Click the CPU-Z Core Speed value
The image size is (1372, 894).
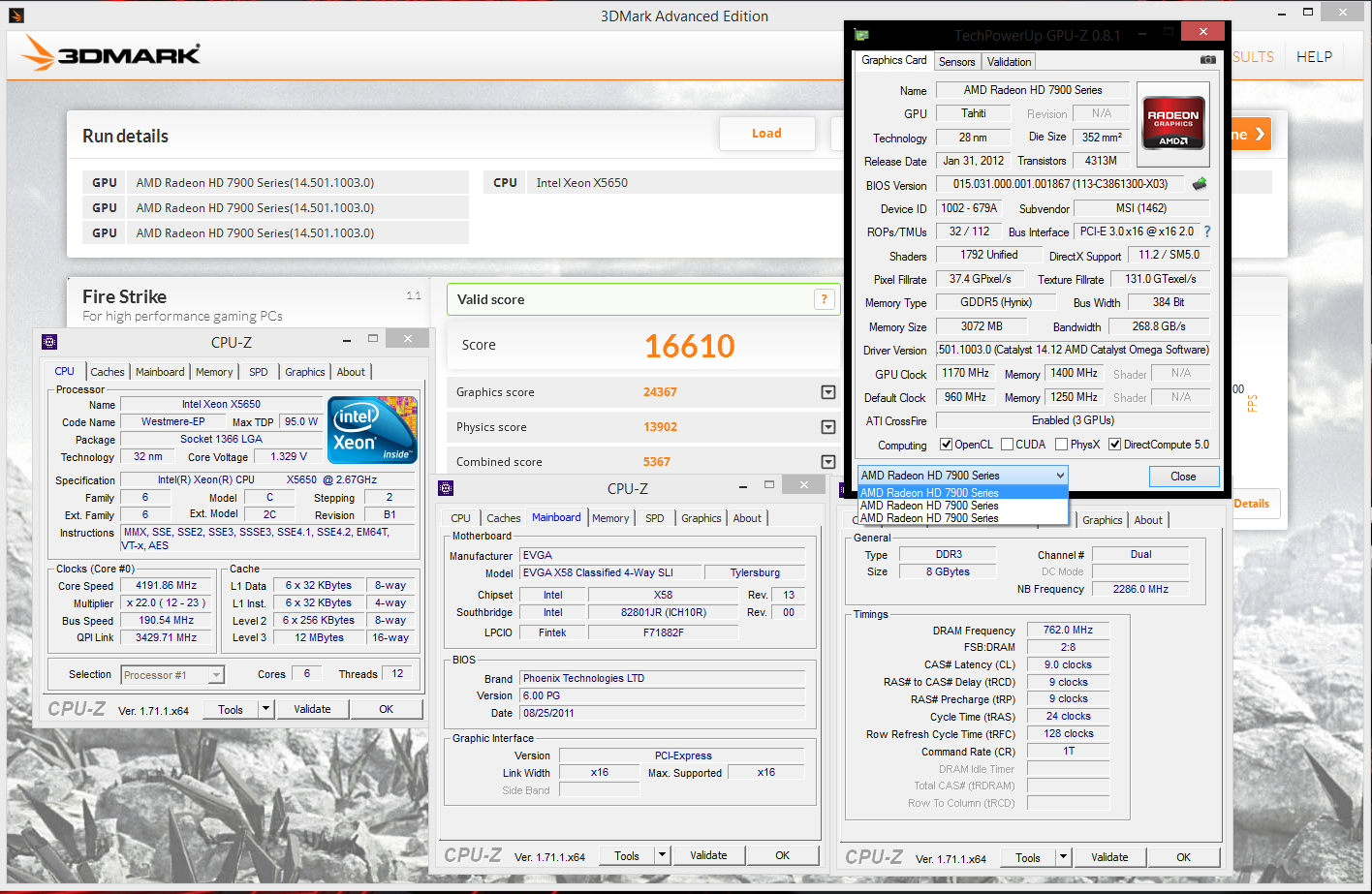(167, 586)
